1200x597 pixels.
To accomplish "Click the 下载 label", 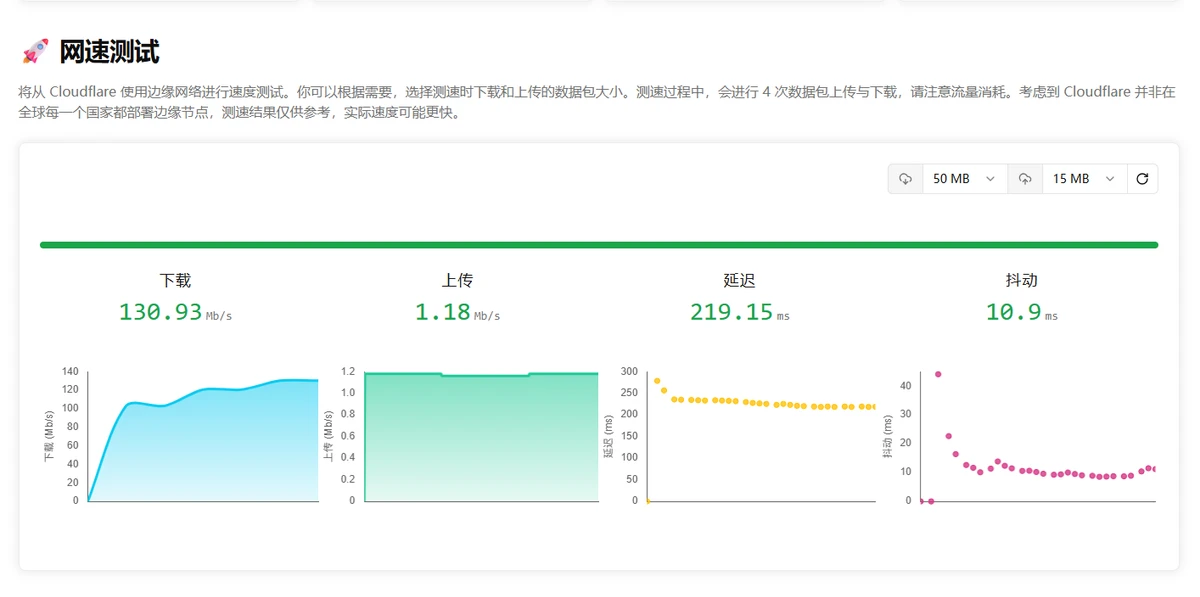I will 175,281.
